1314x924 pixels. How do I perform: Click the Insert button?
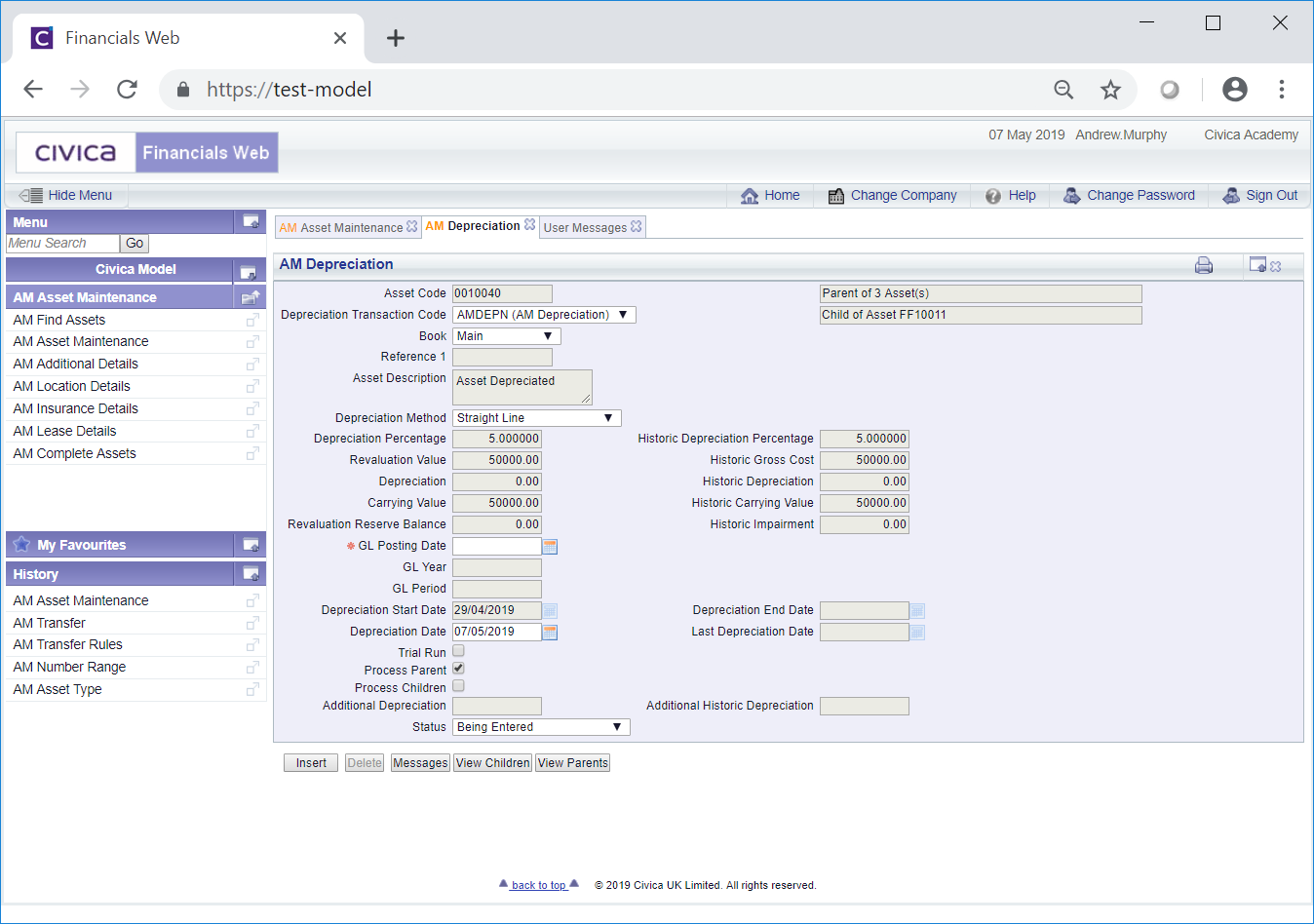pos(311,763)
